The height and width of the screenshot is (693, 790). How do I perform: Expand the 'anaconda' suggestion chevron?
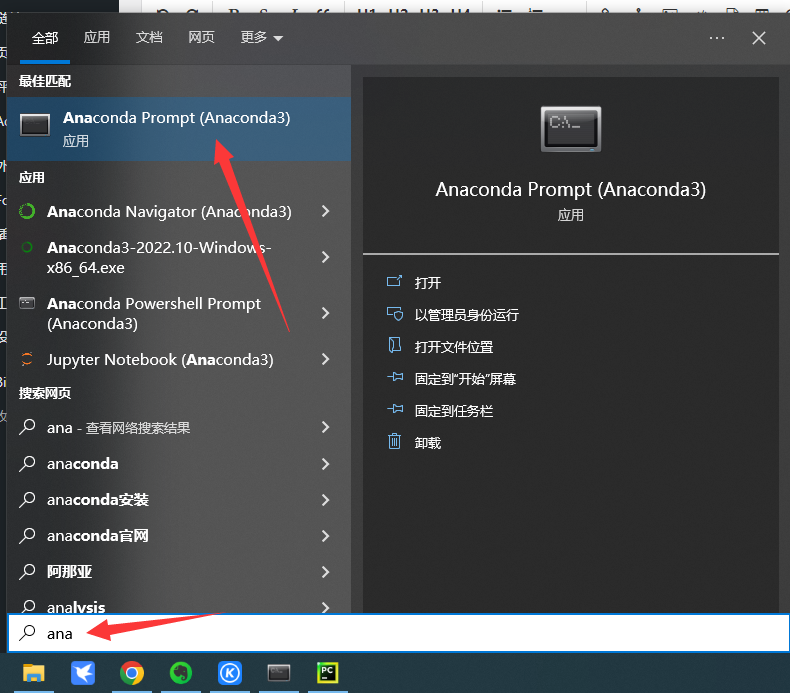pos(325,464)
